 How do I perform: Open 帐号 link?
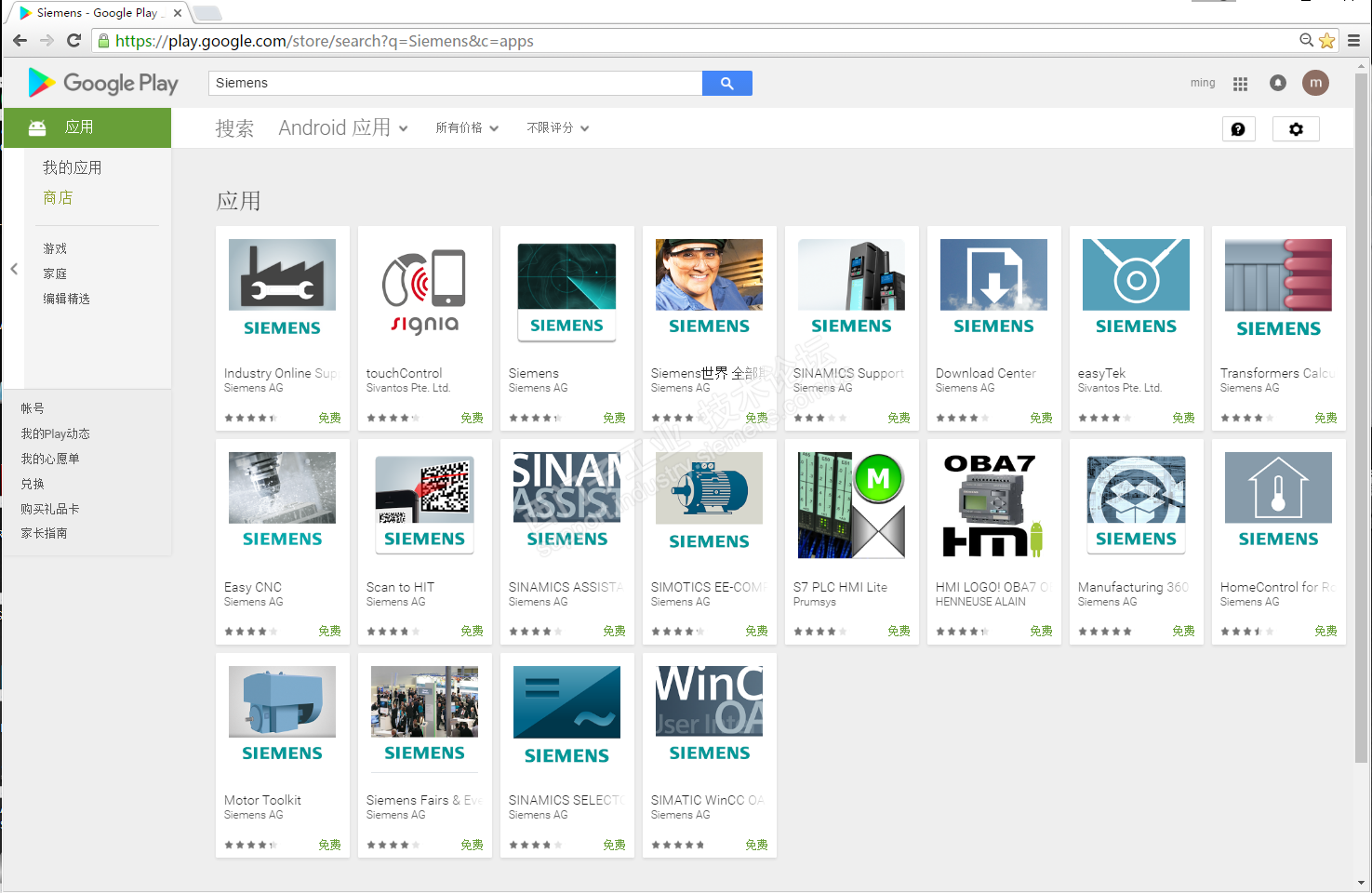pos(33,408)
